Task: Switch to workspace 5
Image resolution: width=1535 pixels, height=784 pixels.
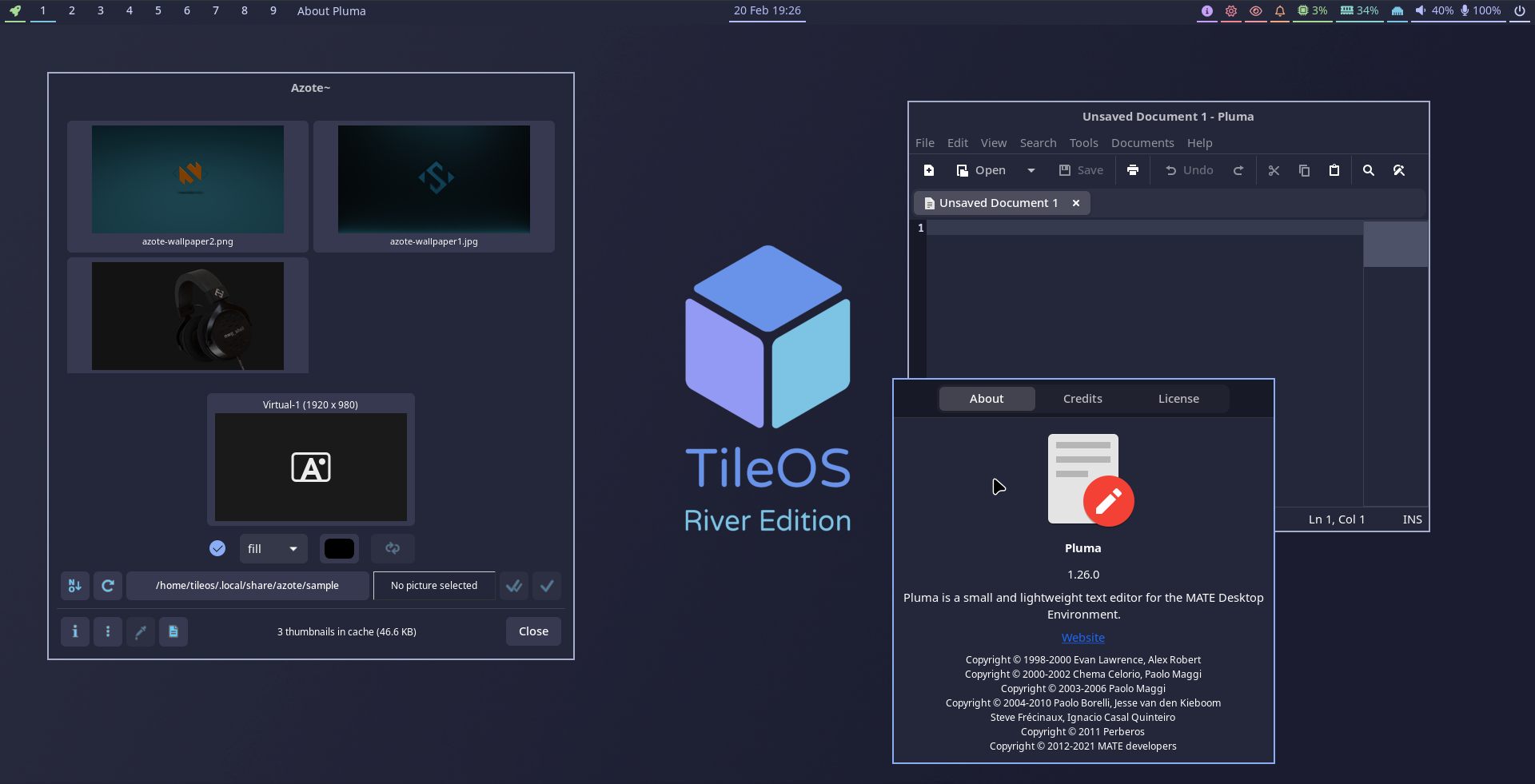Action: [x=158, y=11]
